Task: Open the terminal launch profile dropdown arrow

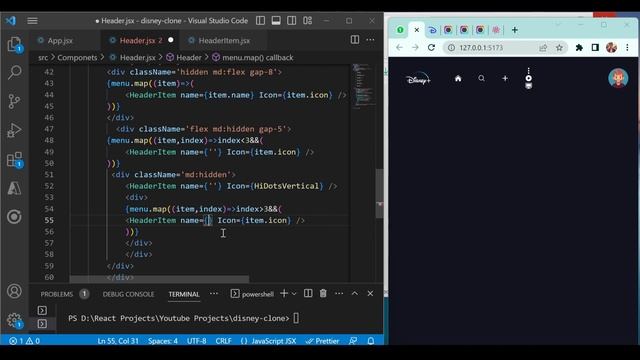Action: [x=294, y=293]
